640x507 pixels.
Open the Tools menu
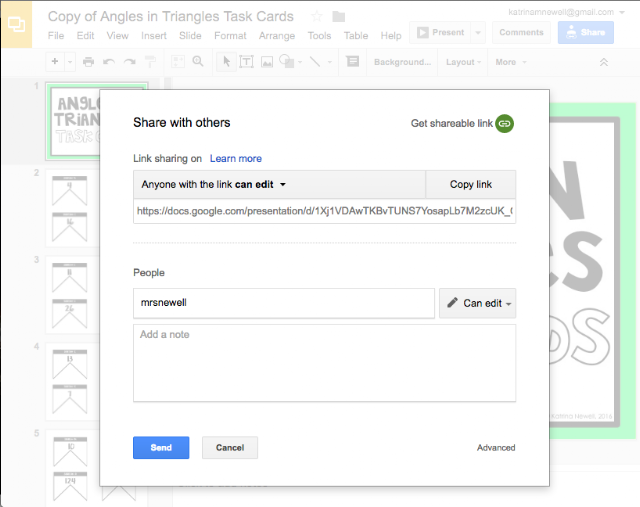point(319,36)
